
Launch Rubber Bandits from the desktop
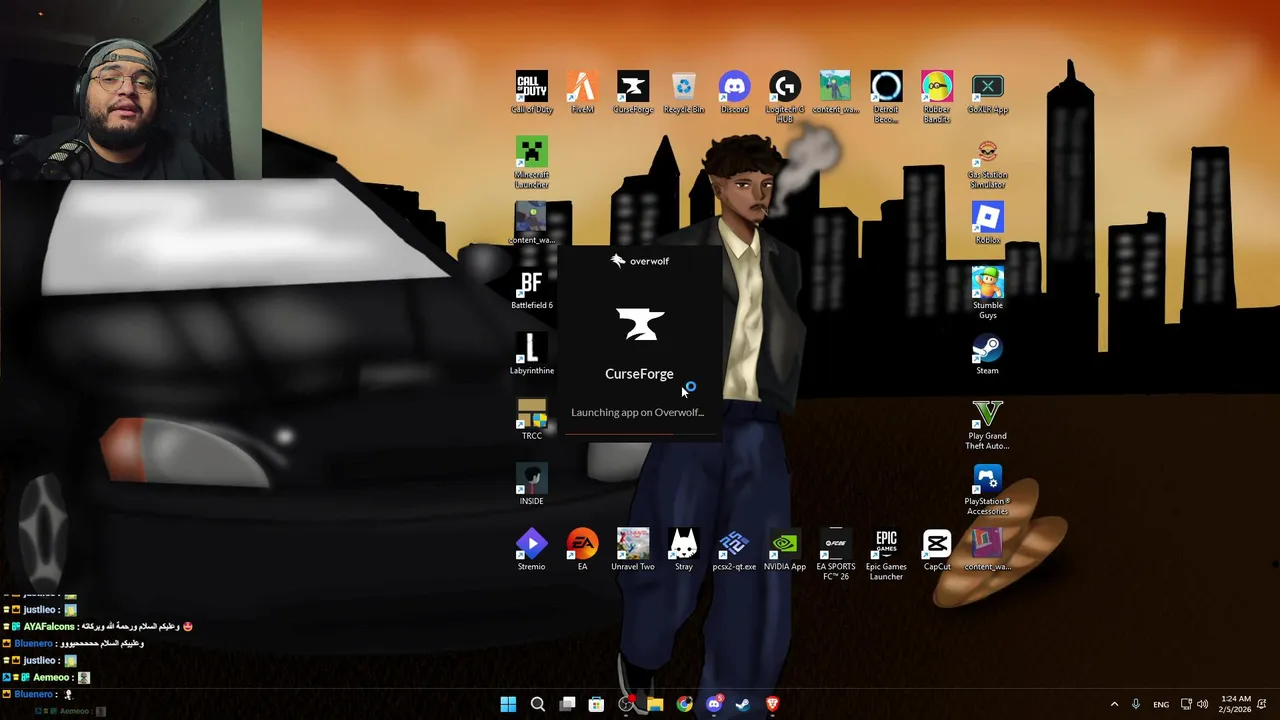click(x=937, y=97)
